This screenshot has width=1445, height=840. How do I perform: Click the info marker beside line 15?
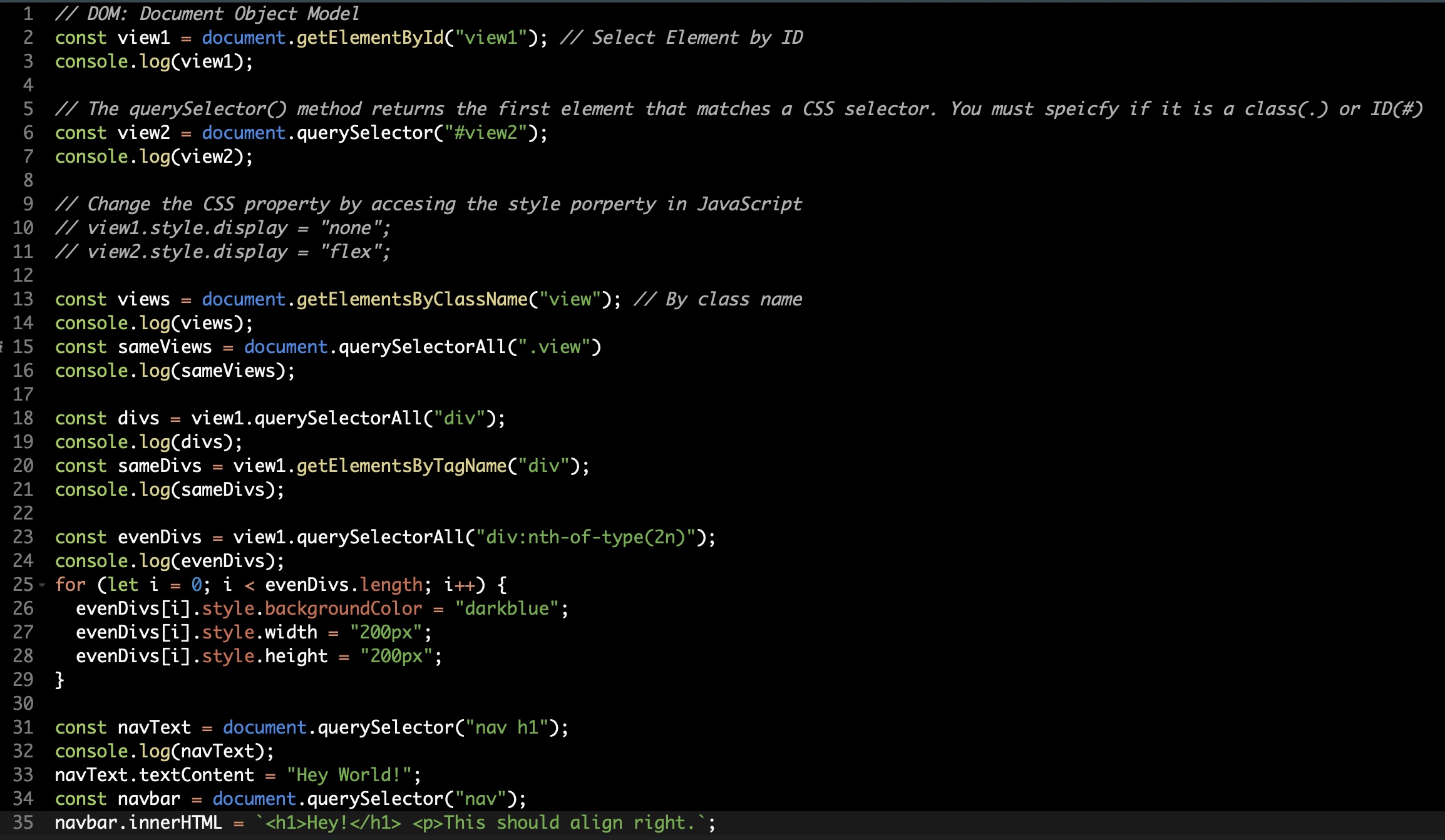point(2,347)
